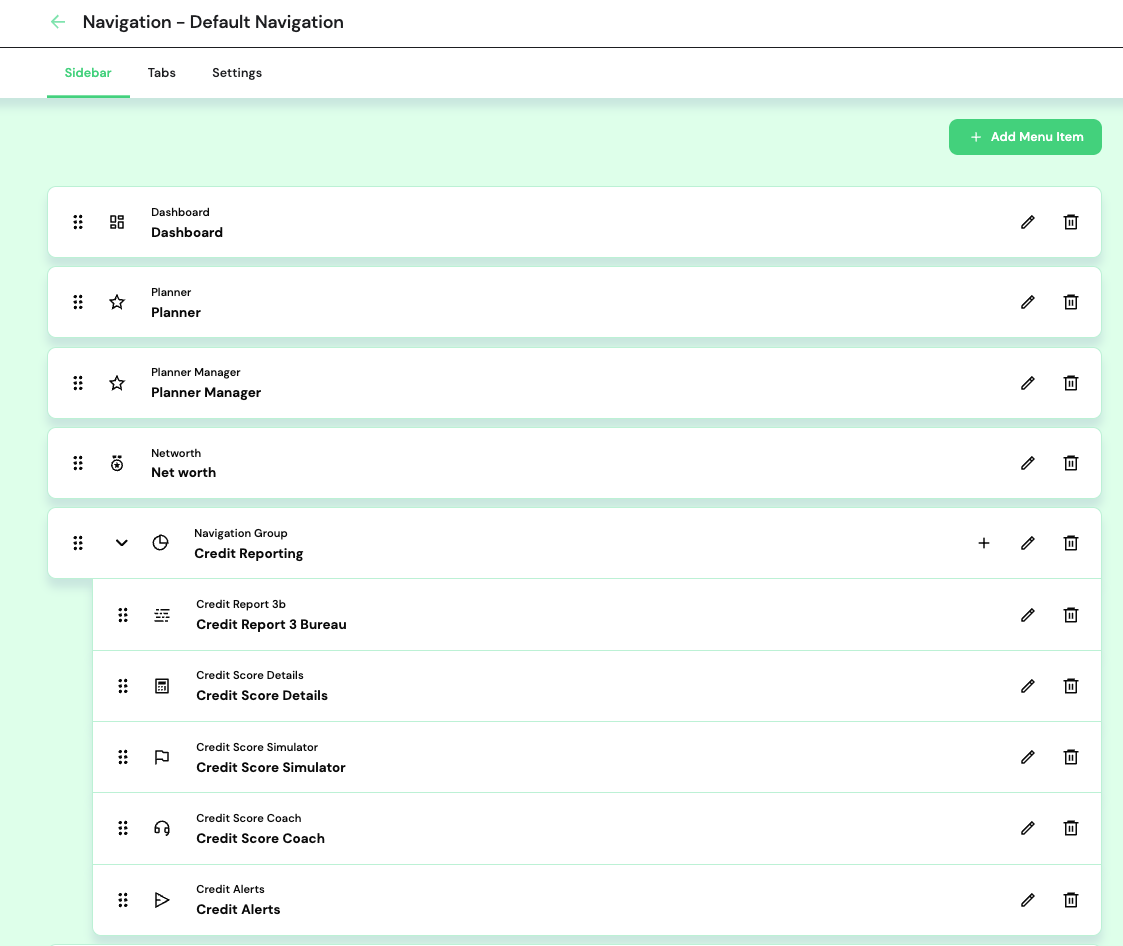Collapse the Credit Reporting group
The image size is (1123, 946).
[122, 543]
